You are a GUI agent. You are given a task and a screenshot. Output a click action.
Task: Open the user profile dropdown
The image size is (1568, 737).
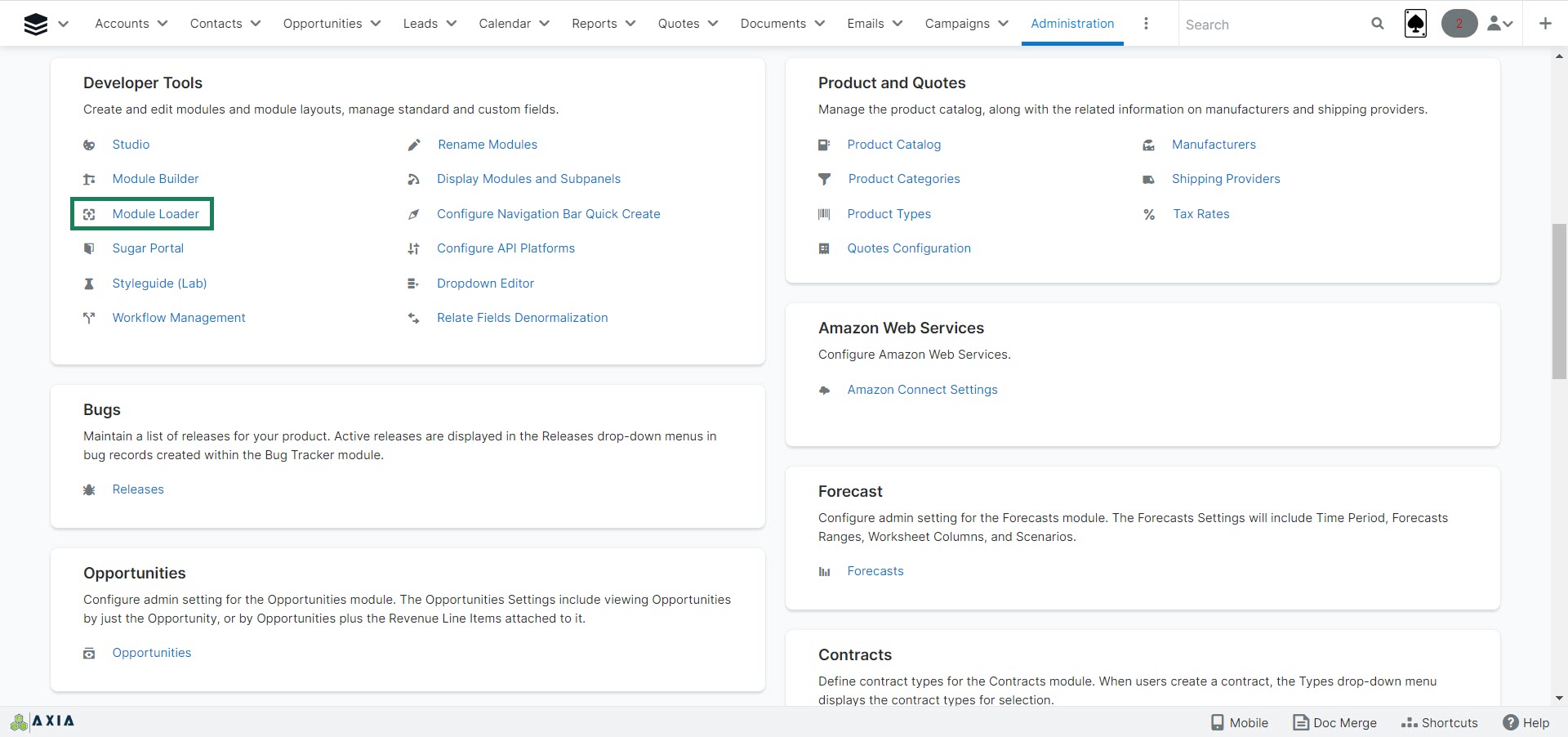(x=1499, y=24)
